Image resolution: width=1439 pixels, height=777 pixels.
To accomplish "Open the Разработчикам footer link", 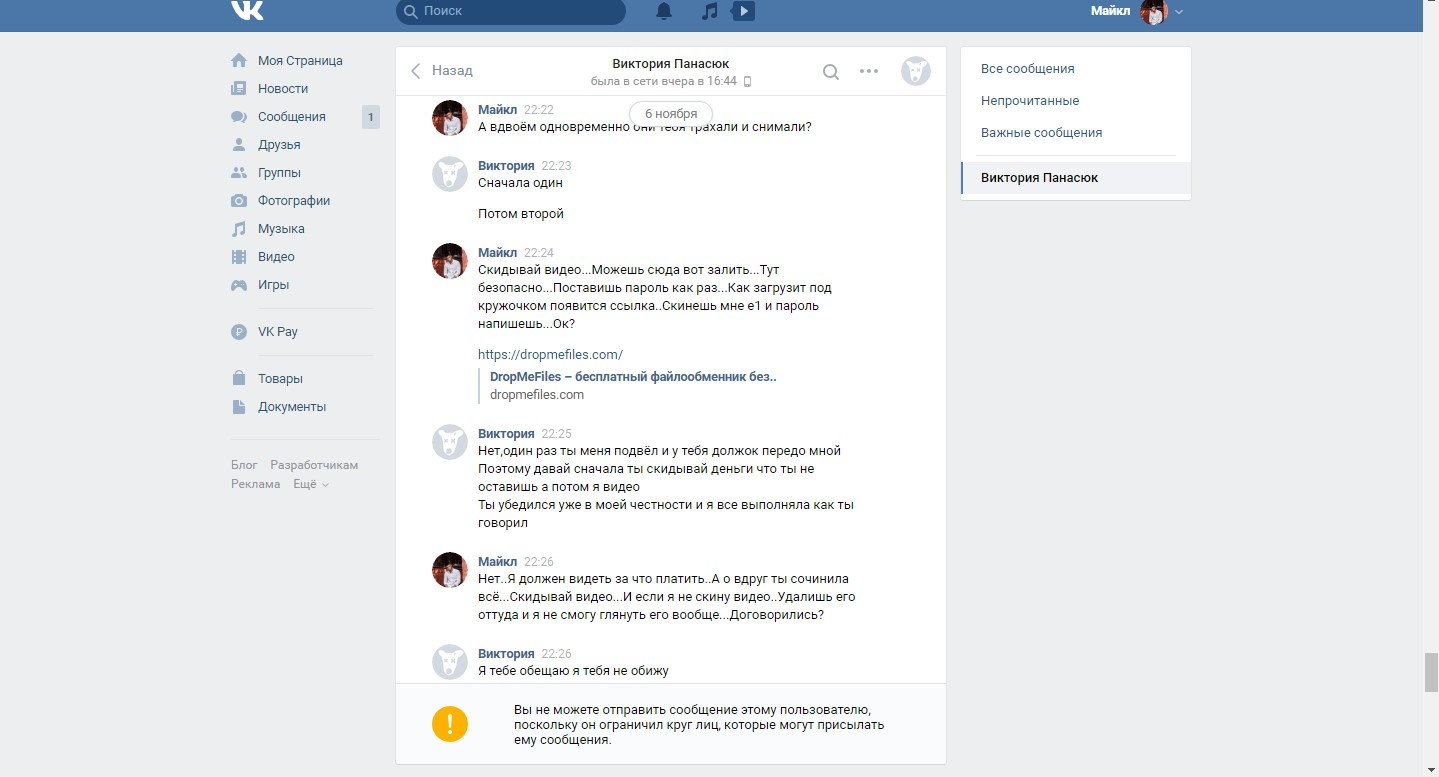I will pos(314,465).
